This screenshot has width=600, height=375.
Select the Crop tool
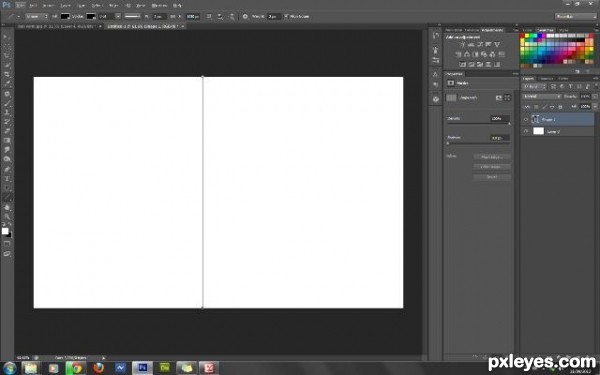click(x=7, y=75)
